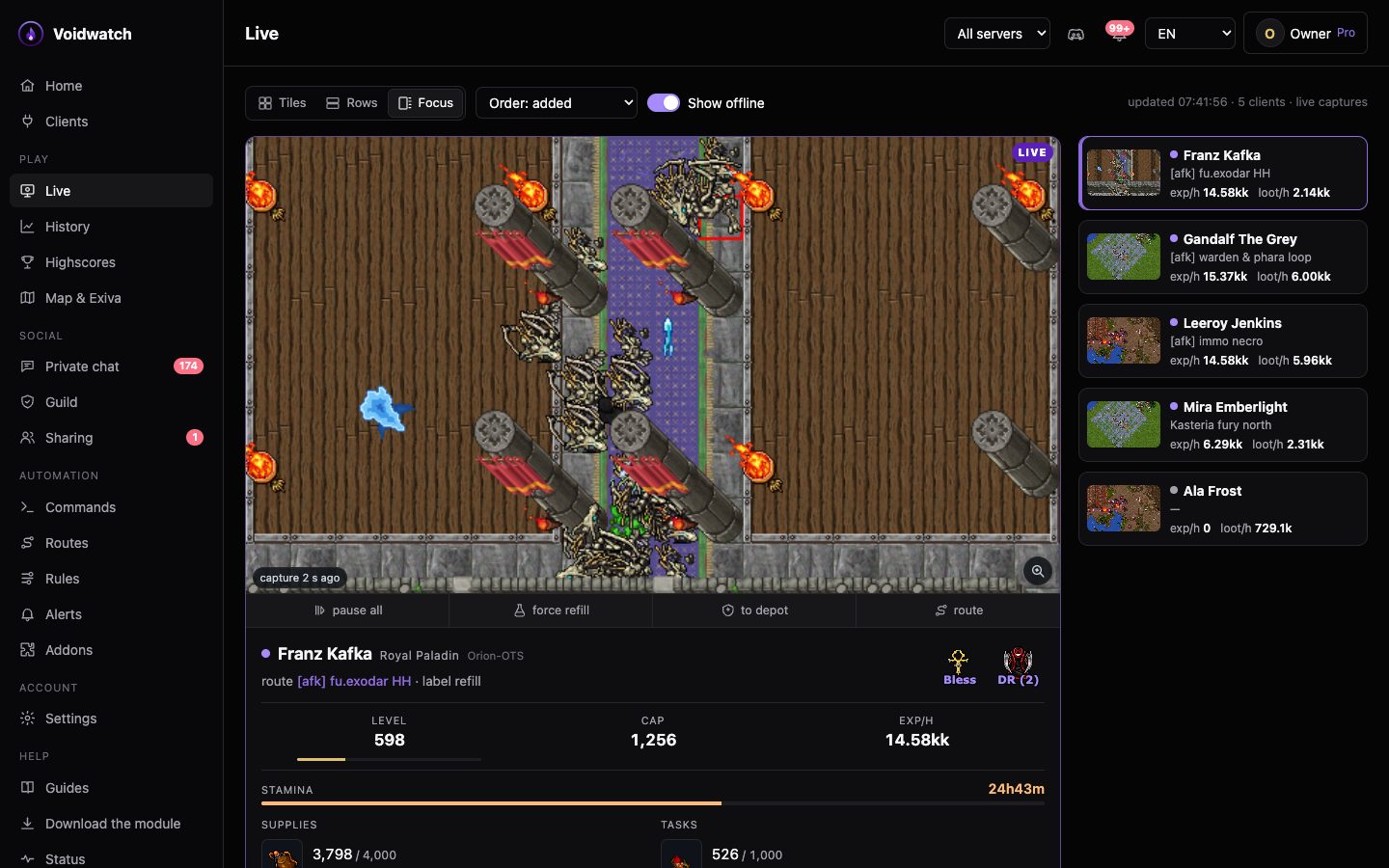
Task: Click the Guild shield icon
Action: pyautogui.click(x=28, y=402)
